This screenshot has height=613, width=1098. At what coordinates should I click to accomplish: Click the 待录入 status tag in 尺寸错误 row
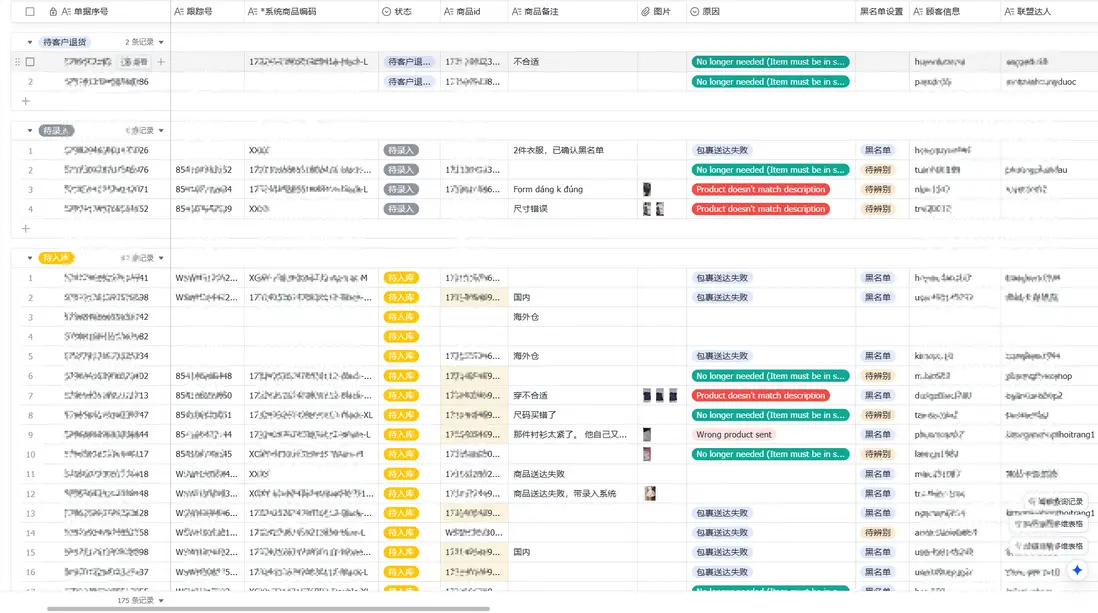click(x=401, y=209)
